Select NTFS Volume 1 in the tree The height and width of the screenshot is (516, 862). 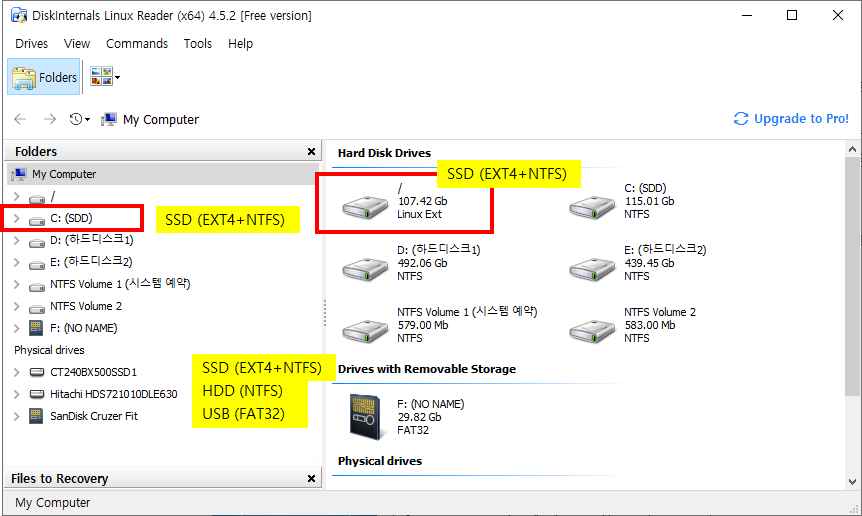[120, 284]
